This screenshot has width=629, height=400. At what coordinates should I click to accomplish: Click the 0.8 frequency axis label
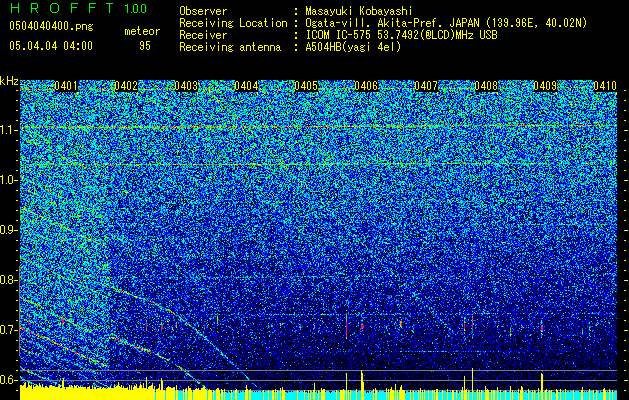[9, 280]
